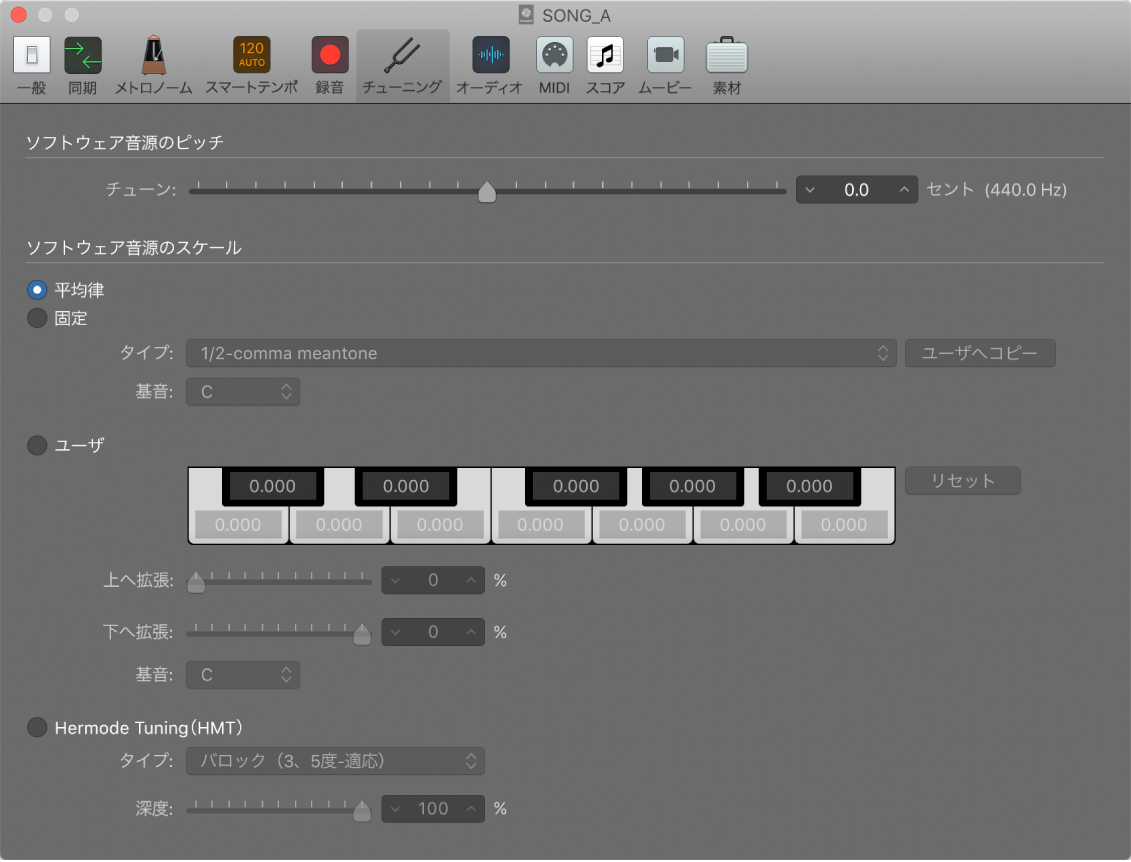Expand the バロック Hermode type dropdown
The image size is (1131, 862).
click(335, 761)
